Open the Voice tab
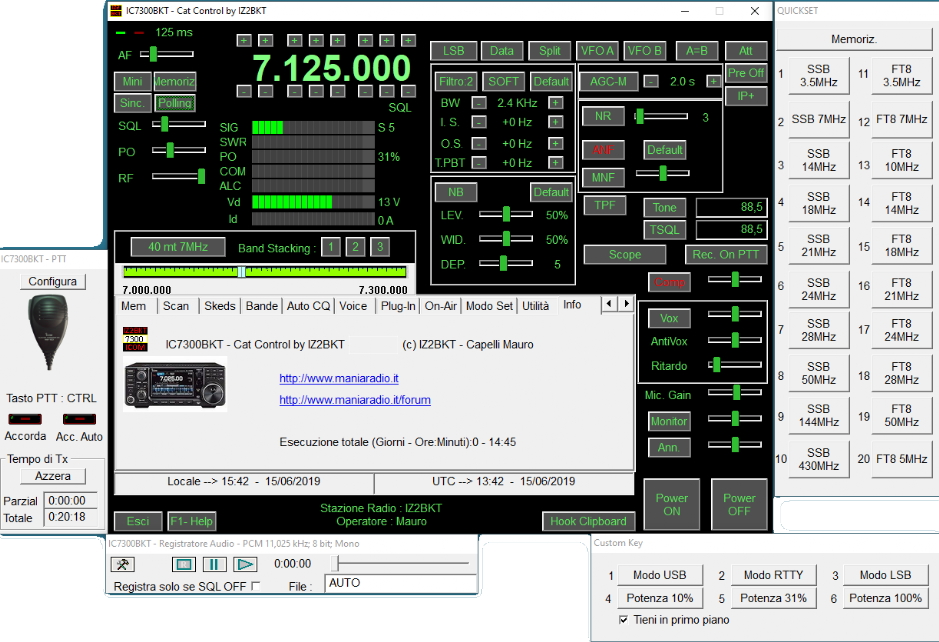Image resolution: width=939 pixels, height=642 pixels. point(353,306)
